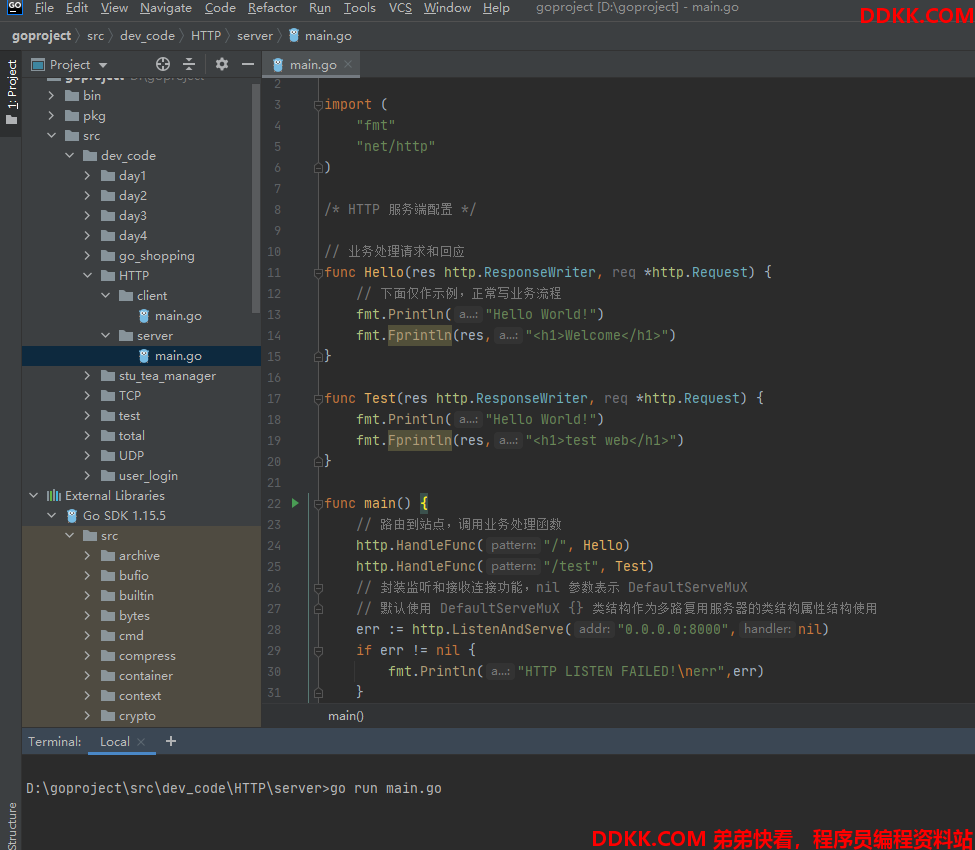This screenshot has width=975, height=850.
Task: Run main function with green gutter arrow
Action: (295, 503)
